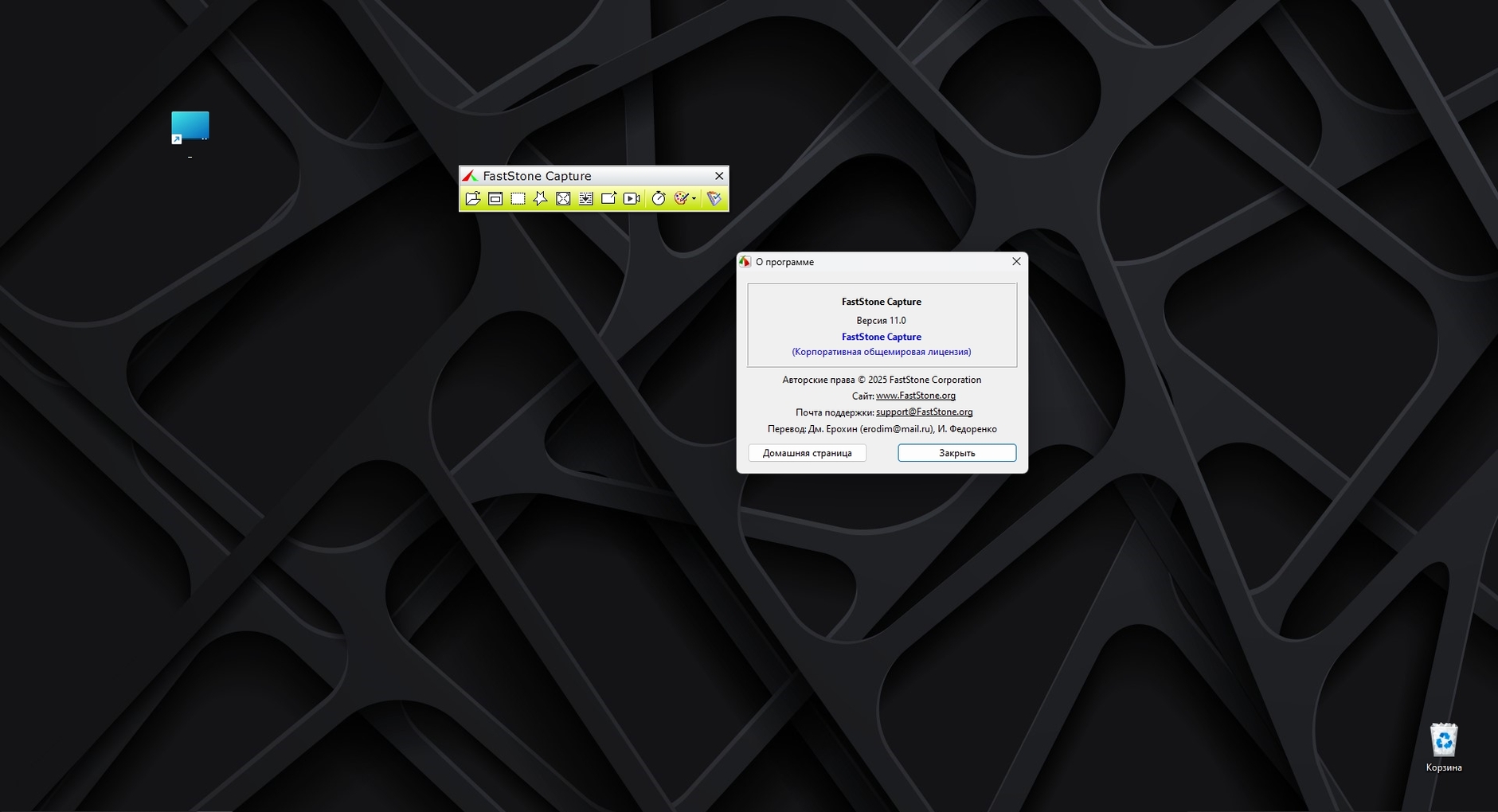The width and height of the screenshot is (1498, 812).
Task: Open the www.FastStone.org link
Action: click(916, 396)
